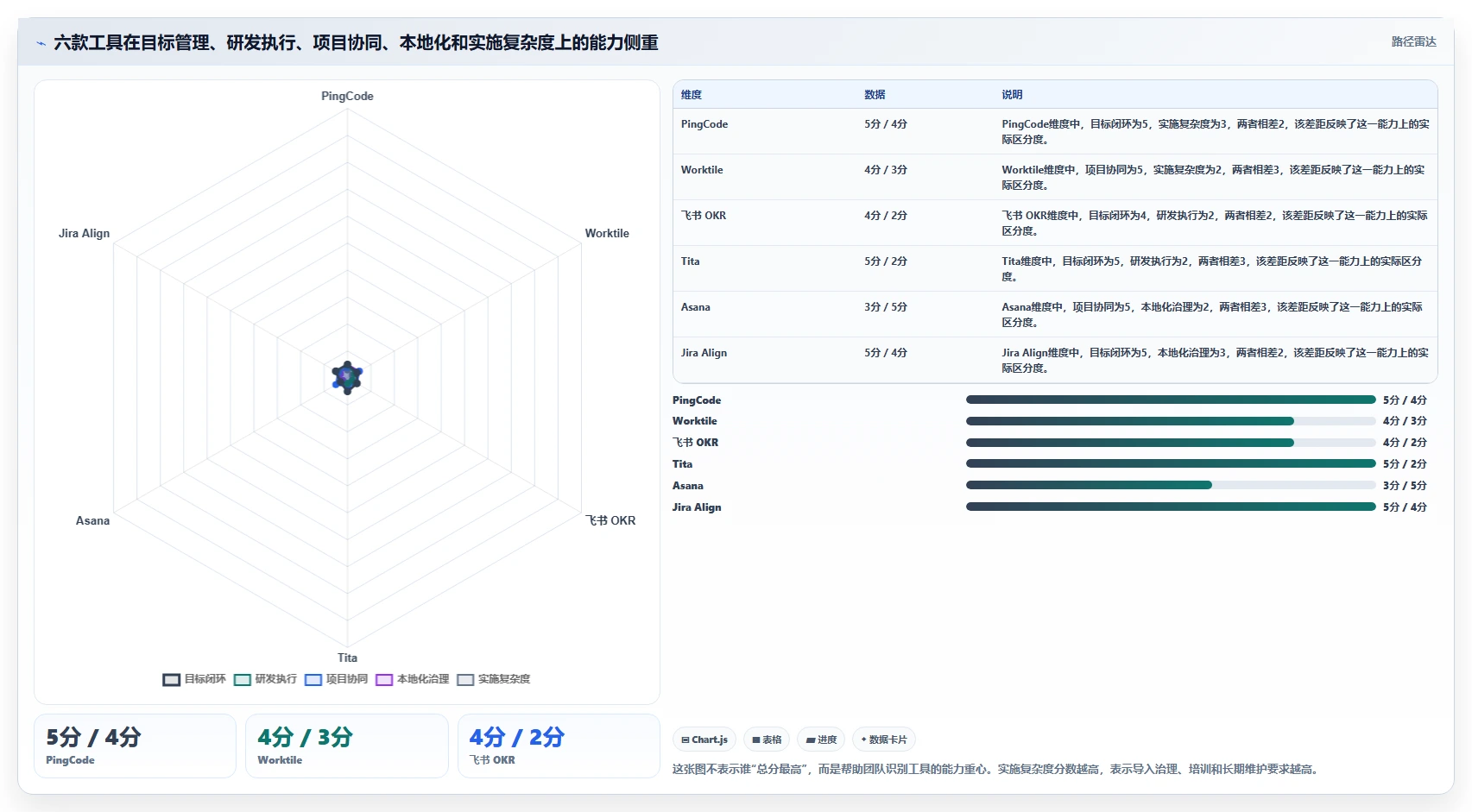Image resolution: width=1472 pixels, height=812 pixels.
Task: Click the Jira Align progress bar
Action: [1171, 507]
